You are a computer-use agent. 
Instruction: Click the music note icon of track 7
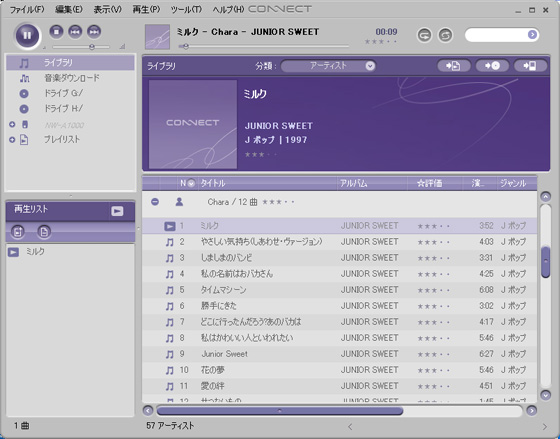(x=170, y=322)
